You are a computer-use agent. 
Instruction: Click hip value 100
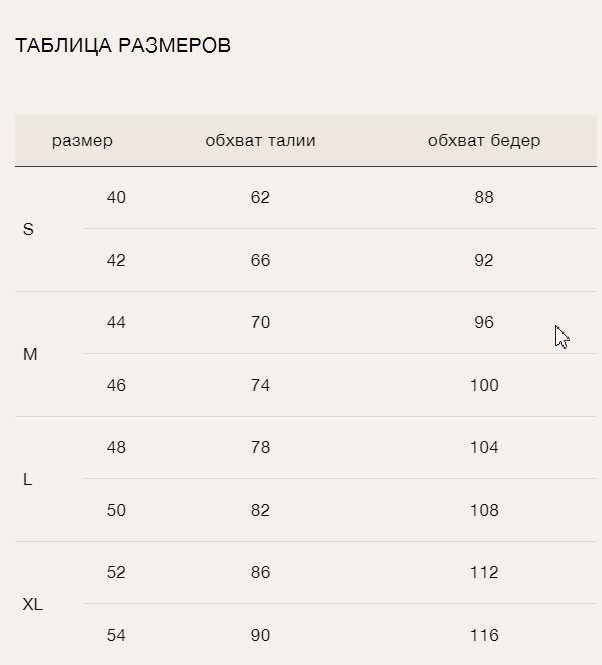point(484,386)
